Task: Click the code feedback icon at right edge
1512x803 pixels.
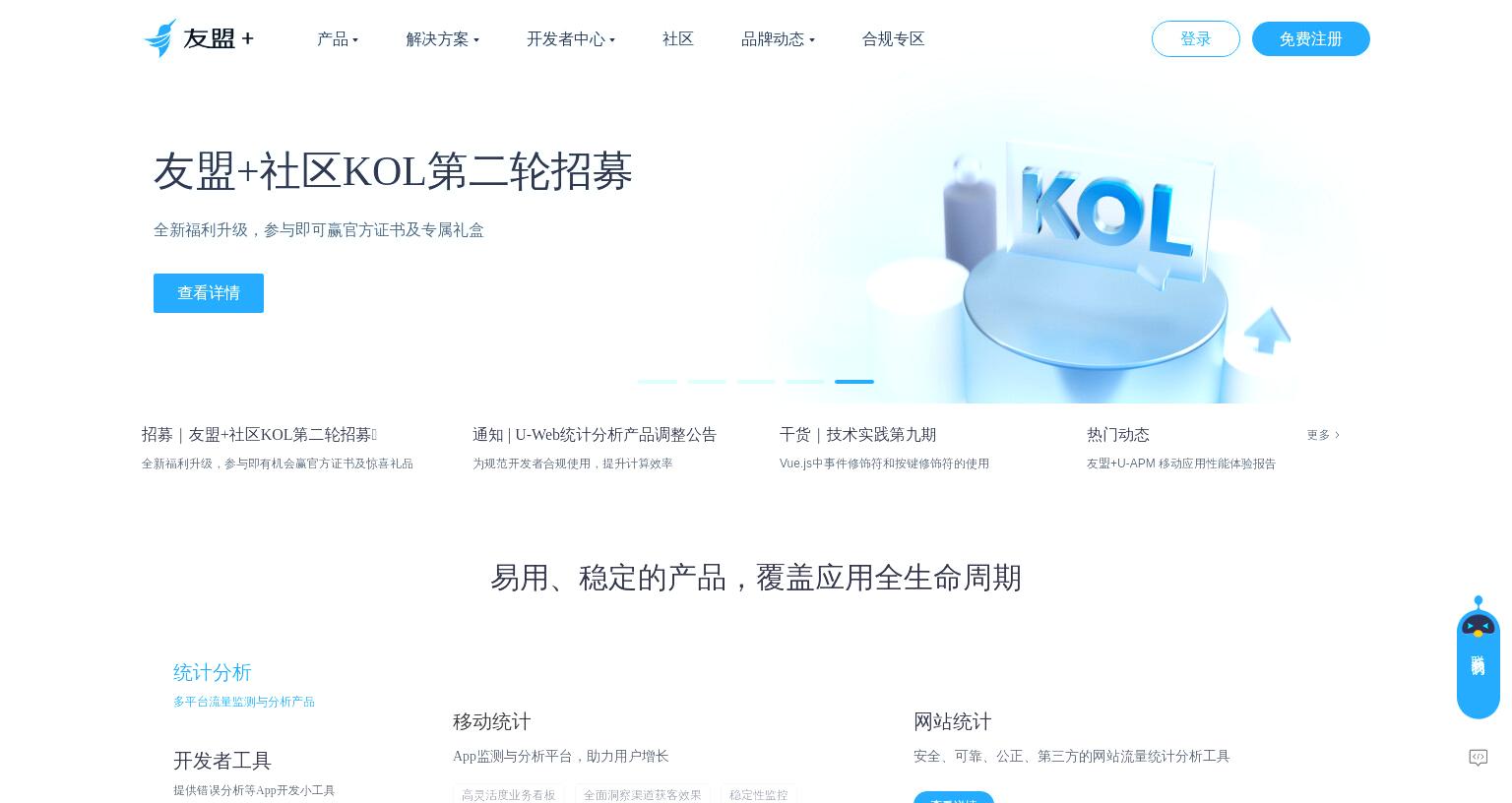Action: [1478, 757]
